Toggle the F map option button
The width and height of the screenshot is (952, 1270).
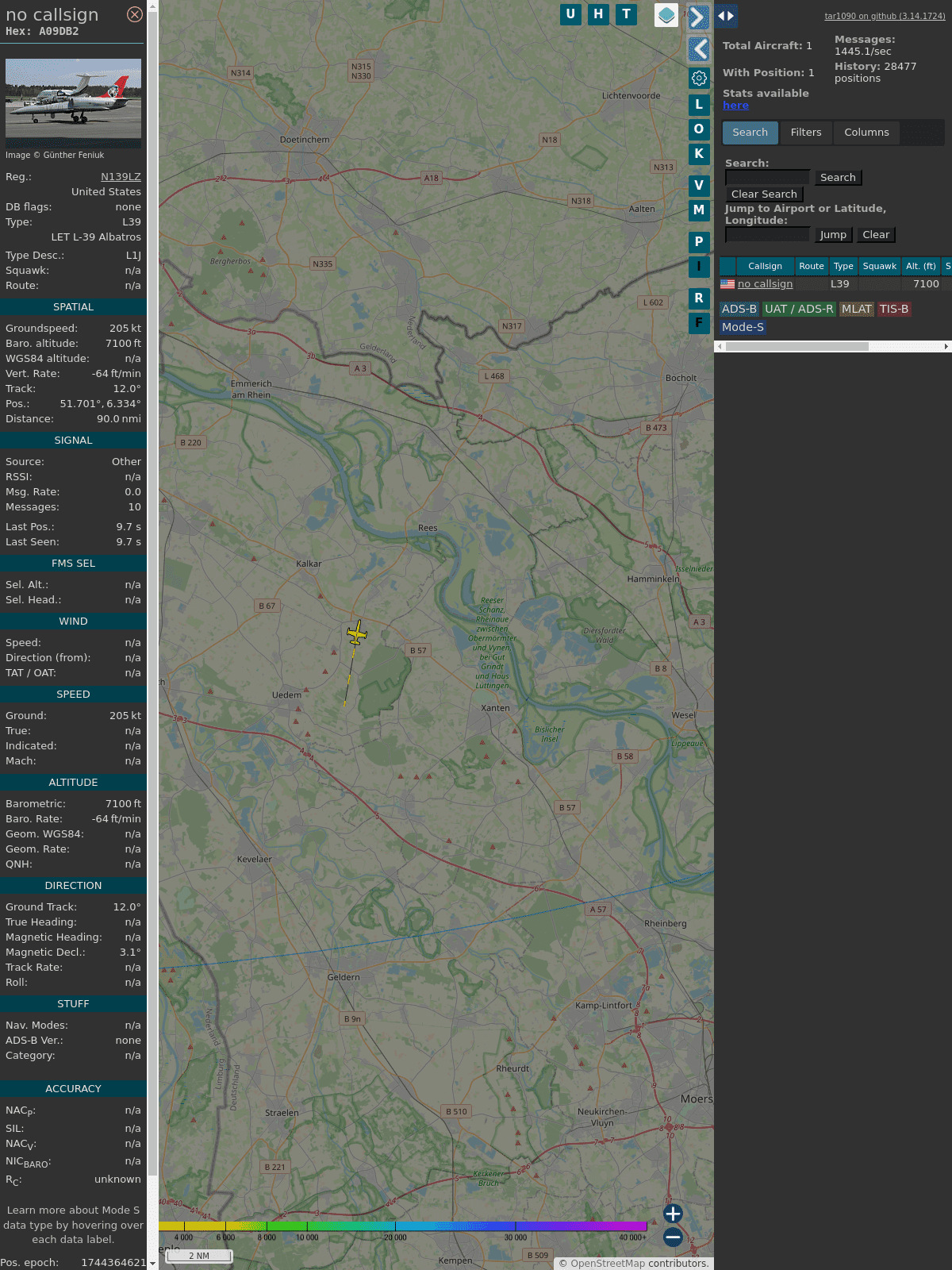[x=699, y=322]
